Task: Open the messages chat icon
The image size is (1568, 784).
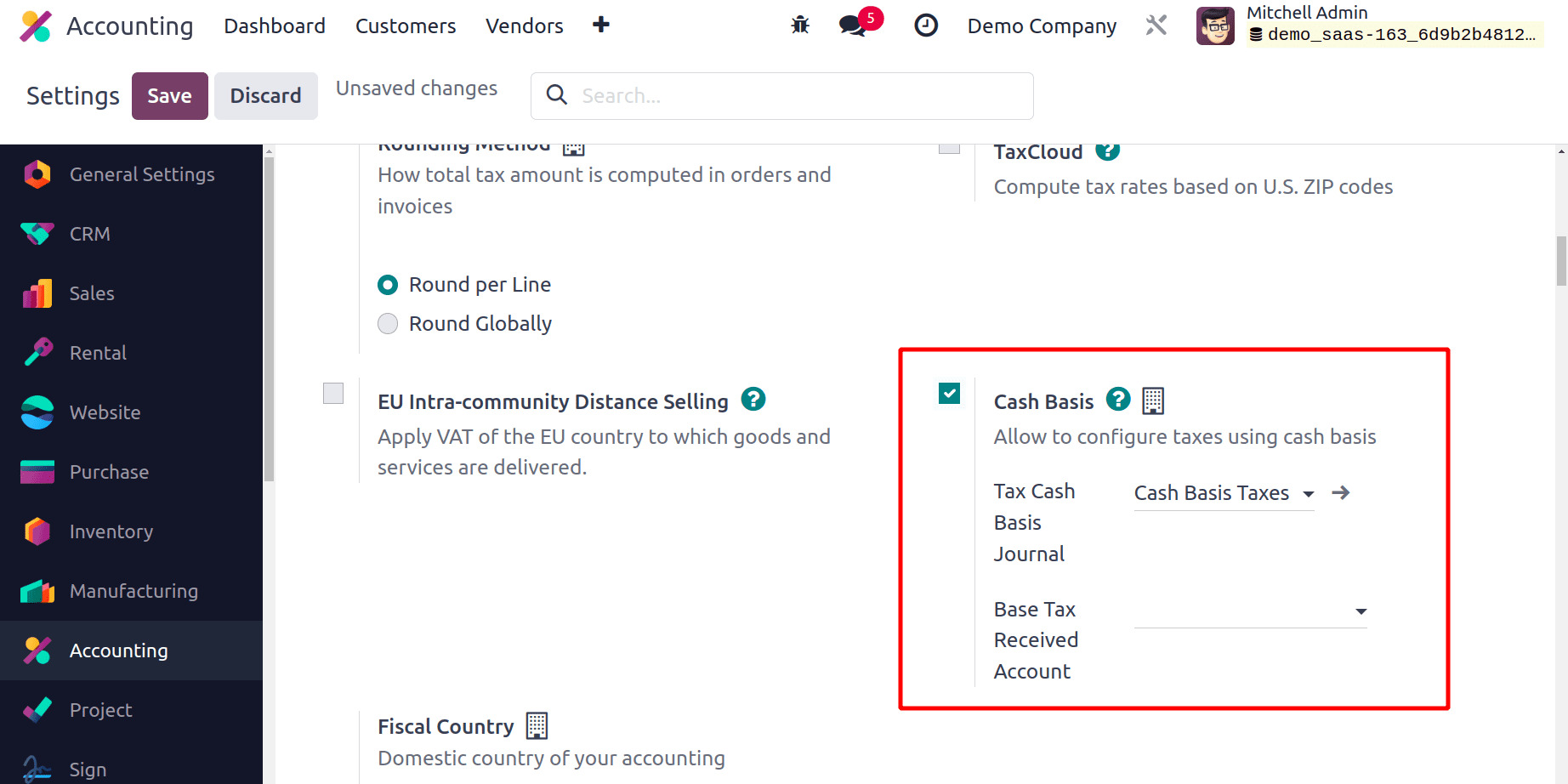Action: pyautogui.click(x=852, y=26)
